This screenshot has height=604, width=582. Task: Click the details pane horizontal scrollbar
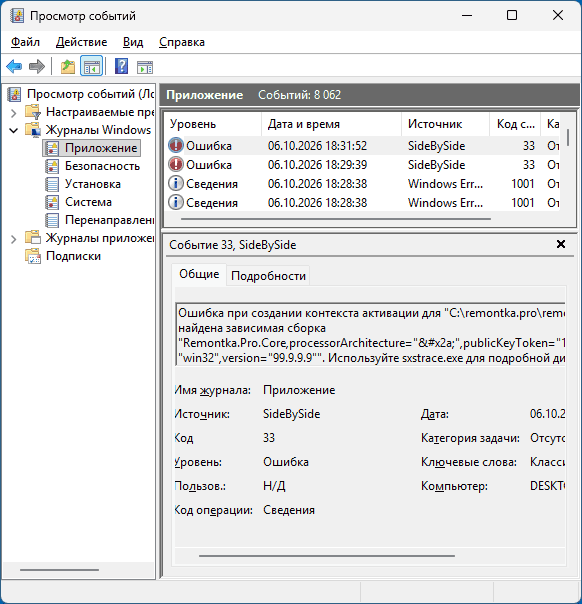(327, 556)
